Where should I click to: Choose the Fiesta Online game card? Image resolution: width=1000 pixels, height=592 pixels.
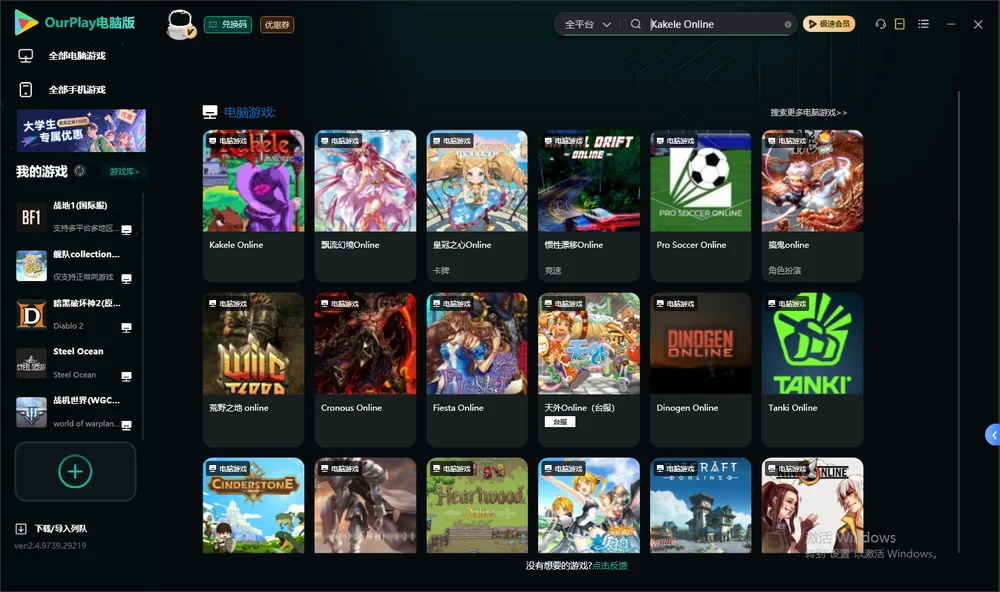pyautogui.click(x=477, y=369)
